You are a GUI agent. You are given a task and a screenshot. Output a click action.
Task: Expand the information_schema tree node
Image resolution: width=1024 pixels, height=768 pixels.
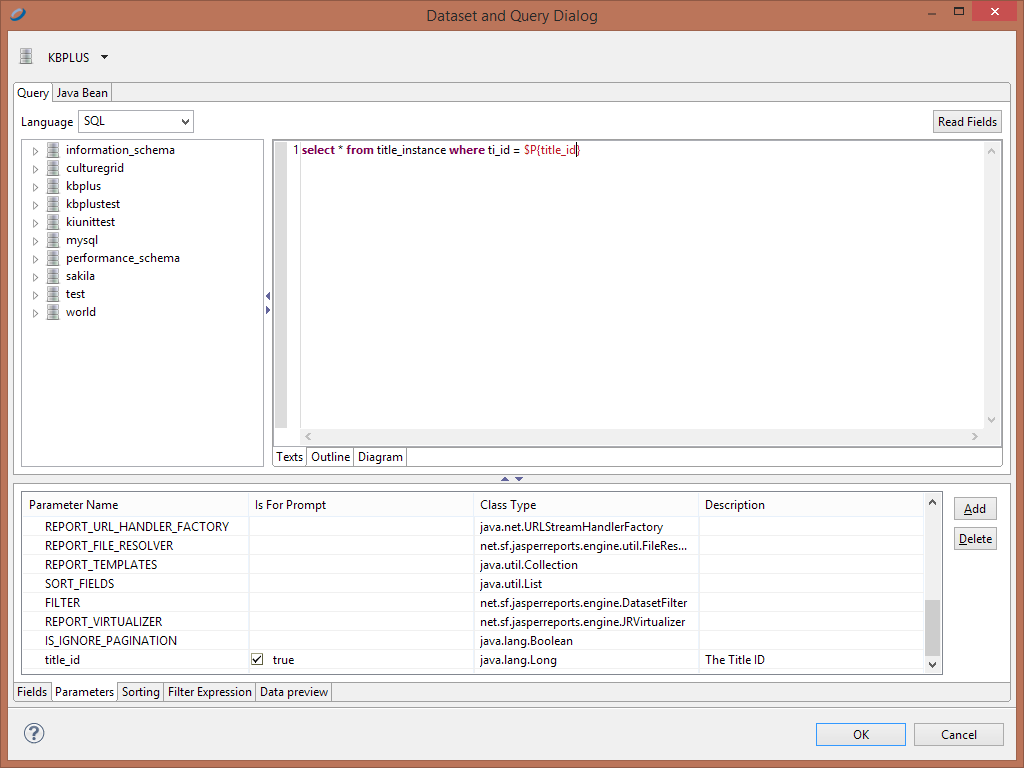pos(35,151)
